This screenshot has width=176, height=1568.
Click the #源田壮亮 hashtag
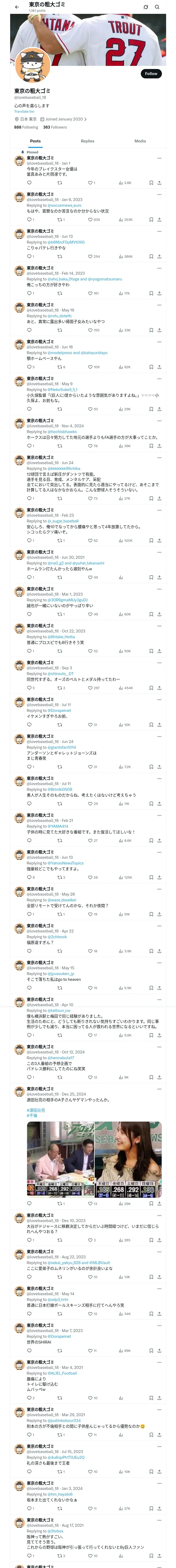35,1110
